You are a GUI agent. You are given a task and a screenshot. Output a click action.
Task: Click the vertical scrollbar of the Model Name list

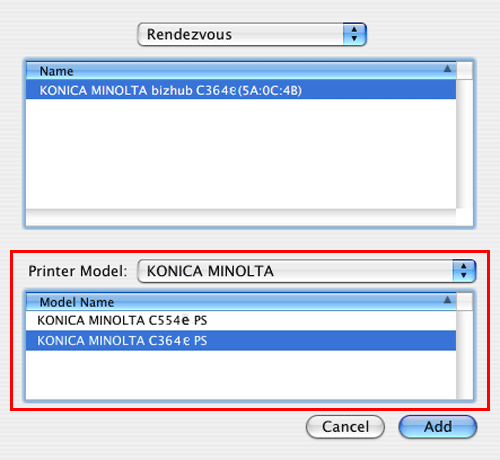(464, 355)
